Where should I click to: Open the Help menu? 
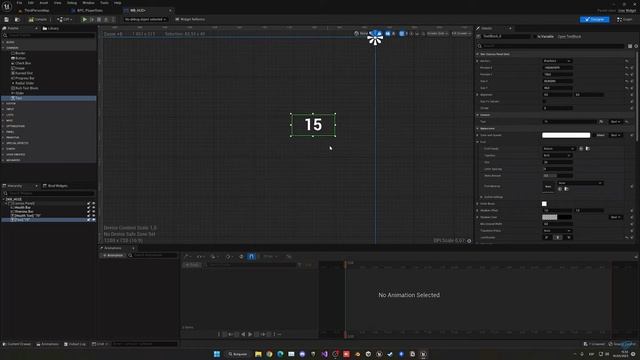[x=118, y=3]
